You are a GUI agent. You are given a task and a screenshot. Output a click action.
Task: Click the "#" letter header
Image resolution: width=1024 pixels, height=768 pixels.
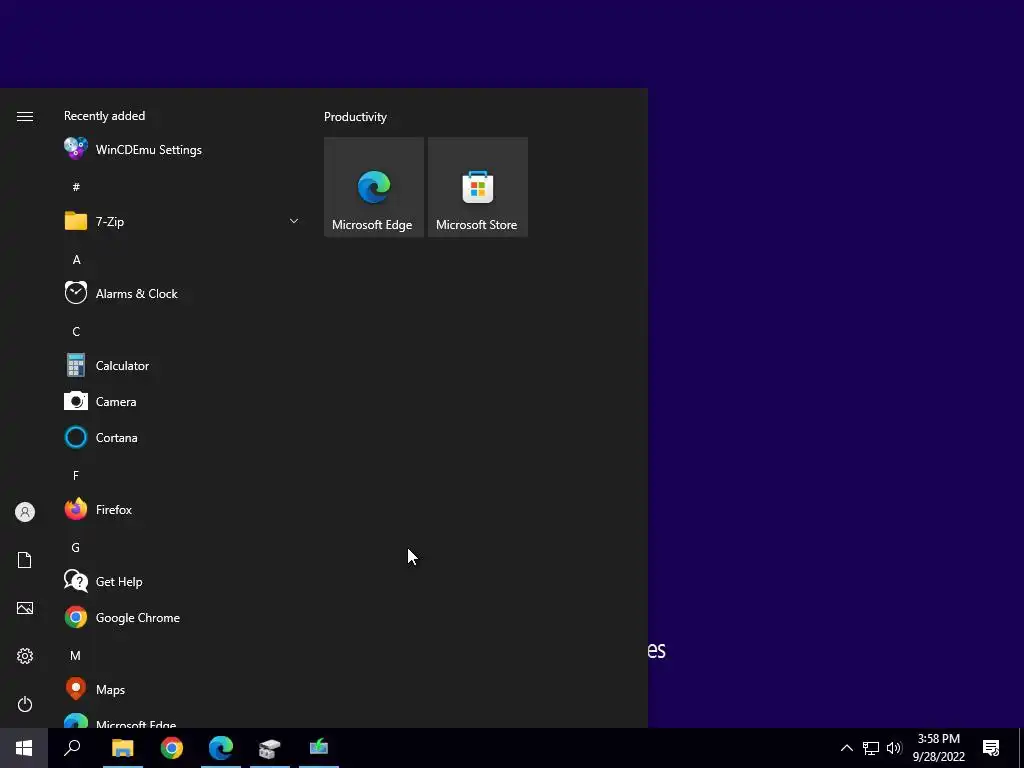pyautogui.click(x=76, y=187)
